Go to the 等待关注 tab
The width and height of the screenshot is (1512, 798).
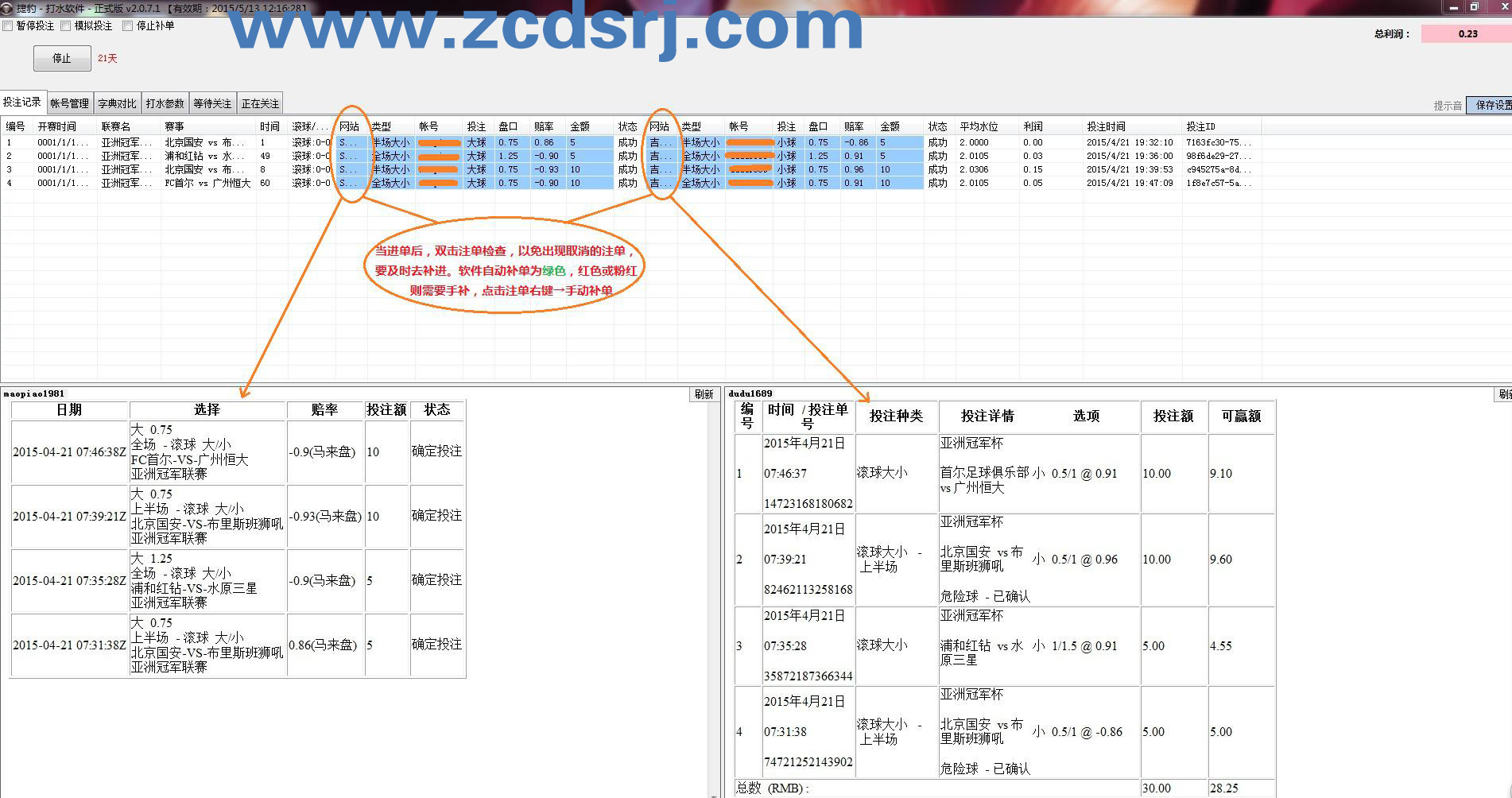click(212, 103)
